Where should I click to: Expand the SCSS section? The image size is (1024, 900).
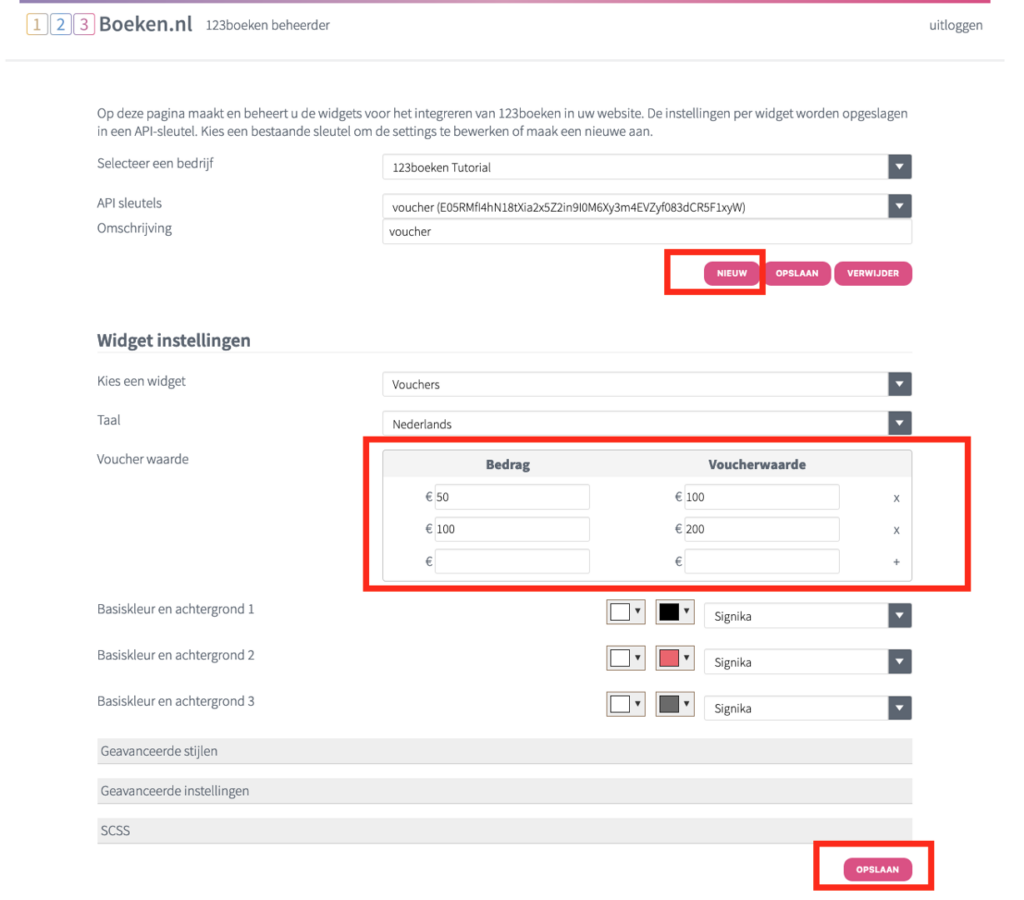(x=504, y=831)
